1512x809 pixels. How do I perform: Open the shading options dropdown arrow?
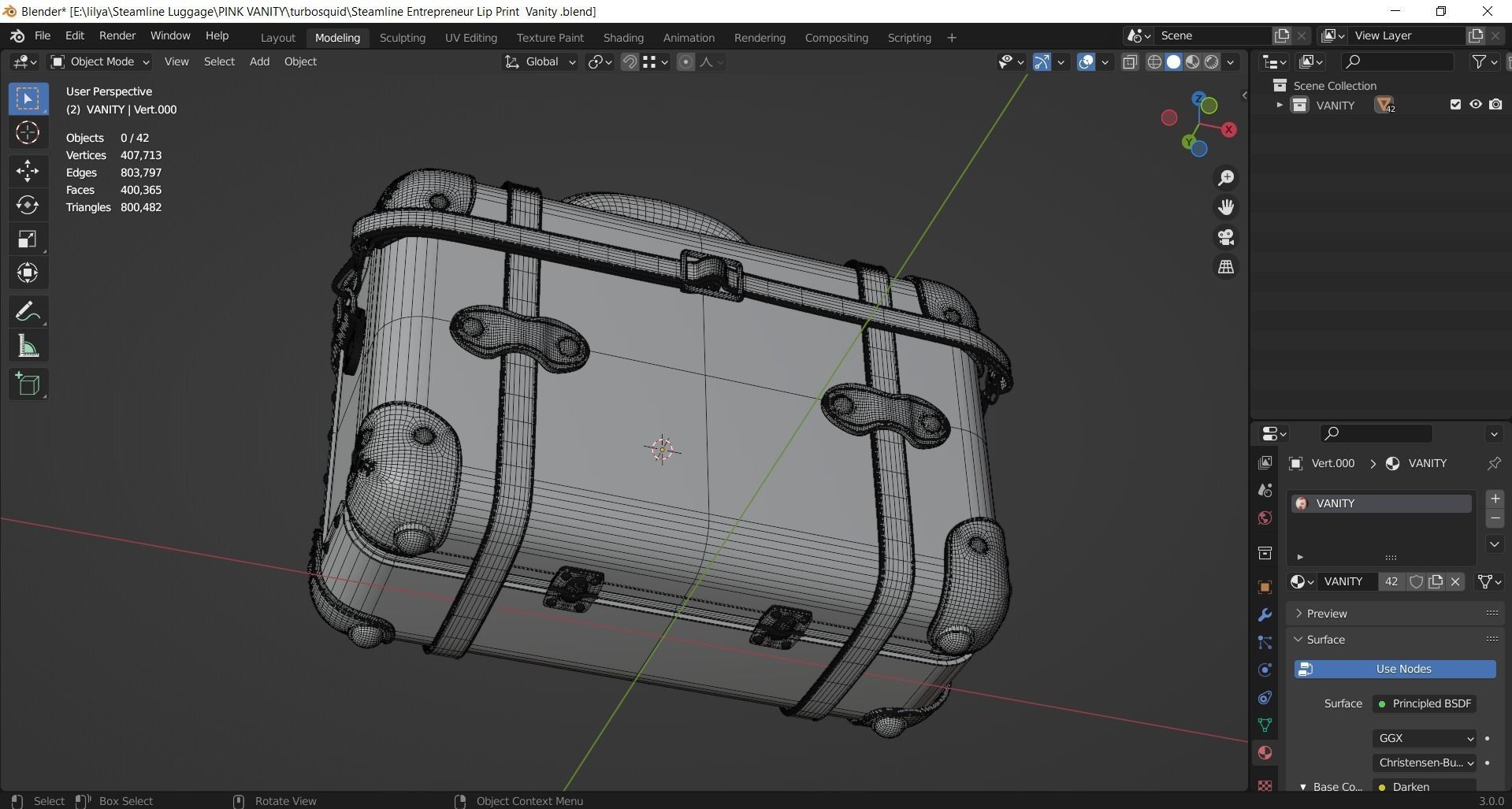click(1231, 61)
